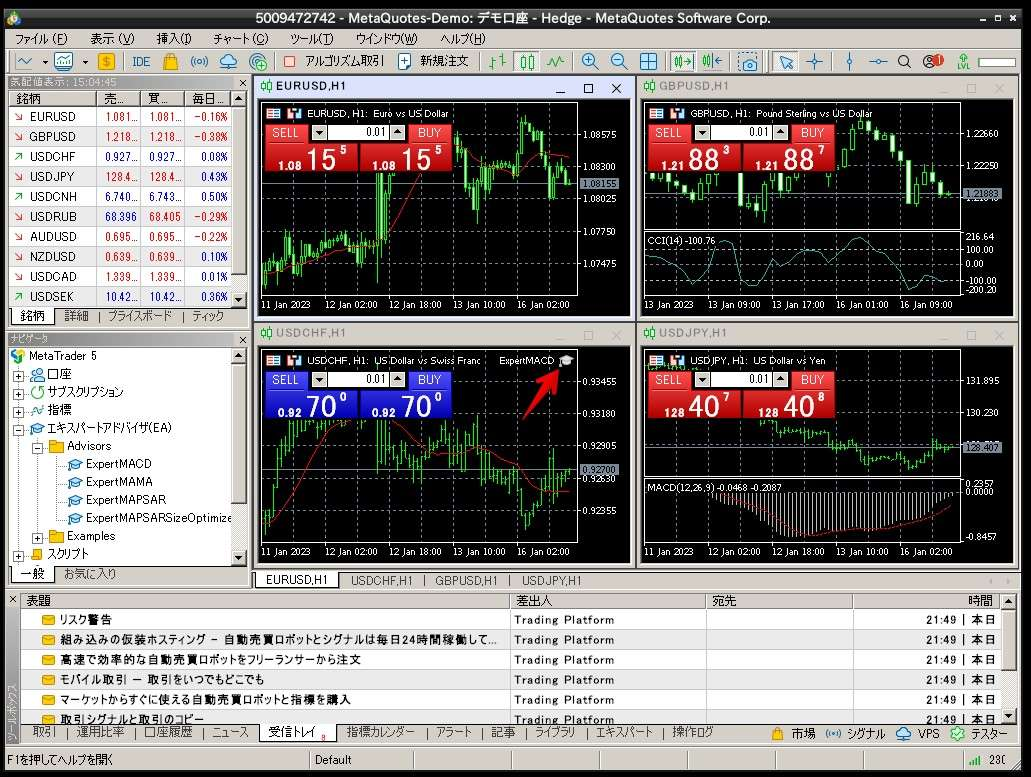Select candlestick chart display mode
The height and width of the screenshot is (777, 1031).
(527, 62)
